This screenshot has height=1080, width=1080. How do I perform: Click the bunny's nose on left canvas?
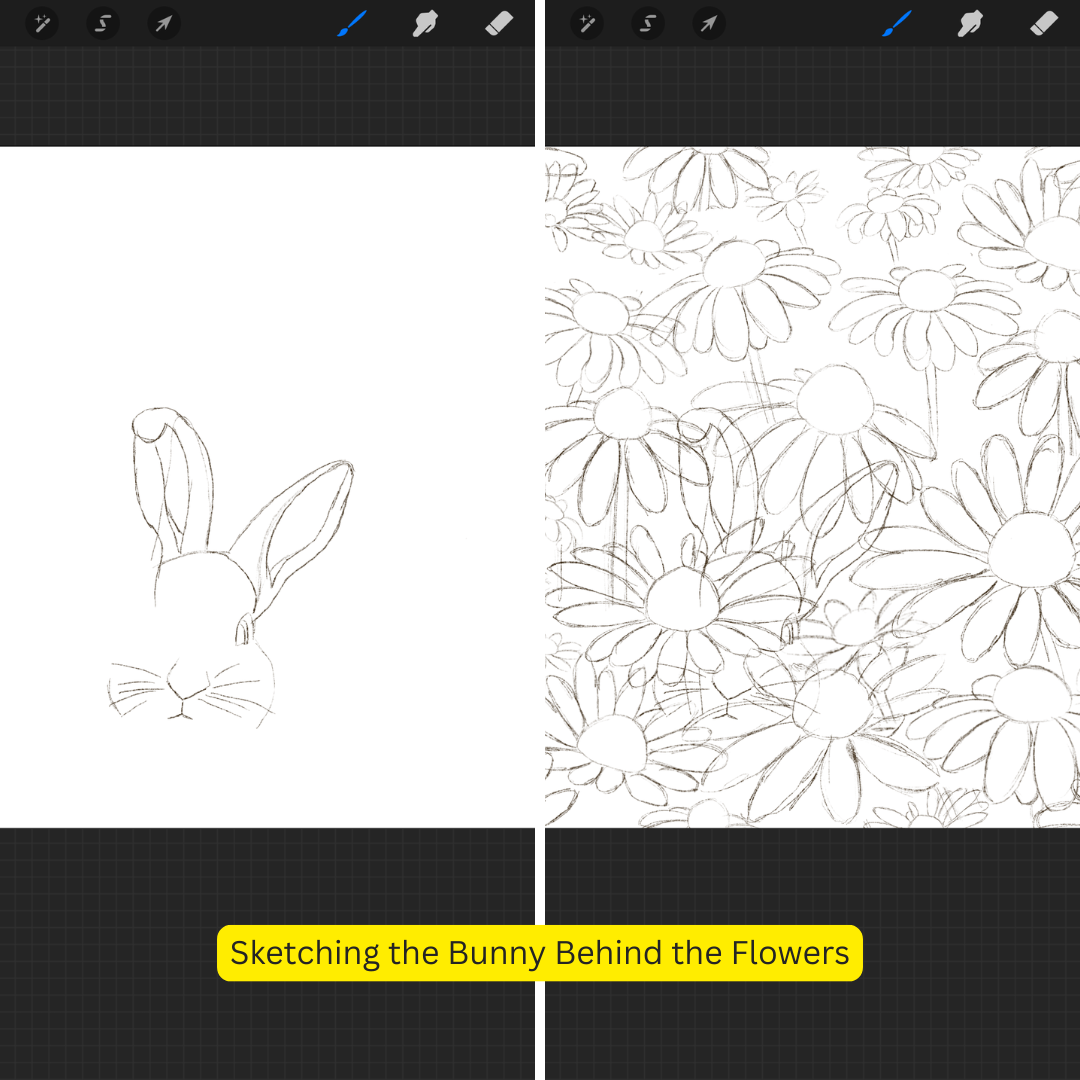[x=185, y=692]
